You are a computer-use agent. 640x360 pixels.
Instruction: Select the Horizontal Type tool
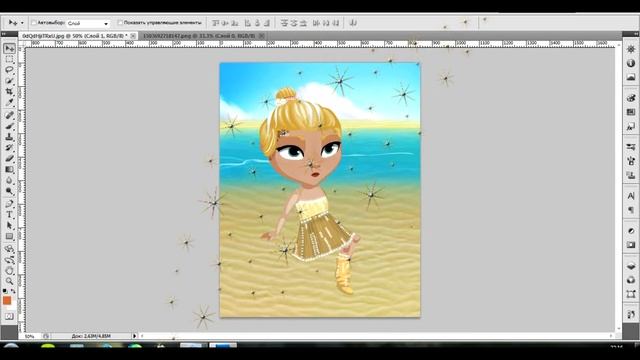9,215
